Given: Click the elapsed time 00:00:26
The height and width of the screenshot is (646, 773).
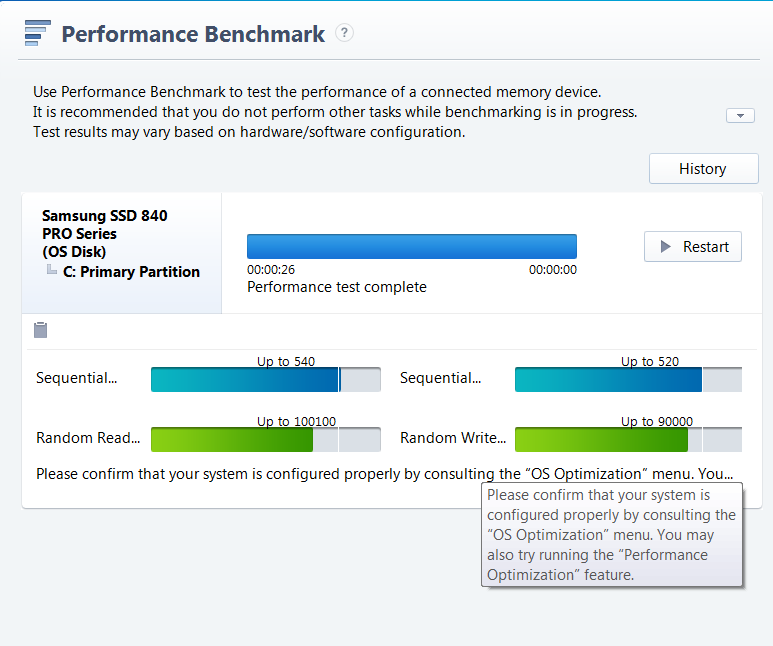Looking at the screenshot, I should pyautogui.click(x=271, y=270).
